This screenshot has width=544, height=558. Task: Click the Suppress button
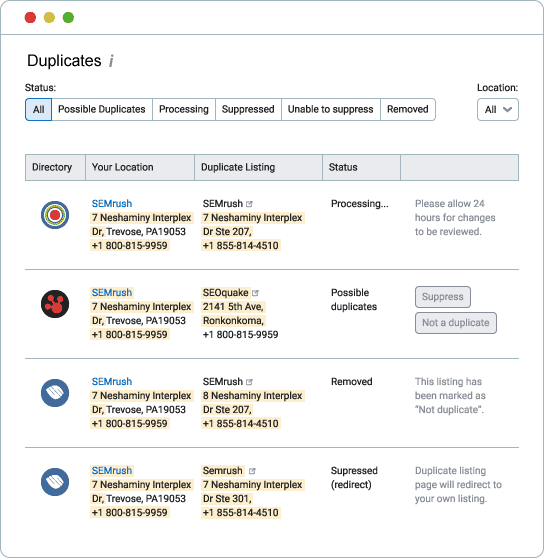click(443, 297)
